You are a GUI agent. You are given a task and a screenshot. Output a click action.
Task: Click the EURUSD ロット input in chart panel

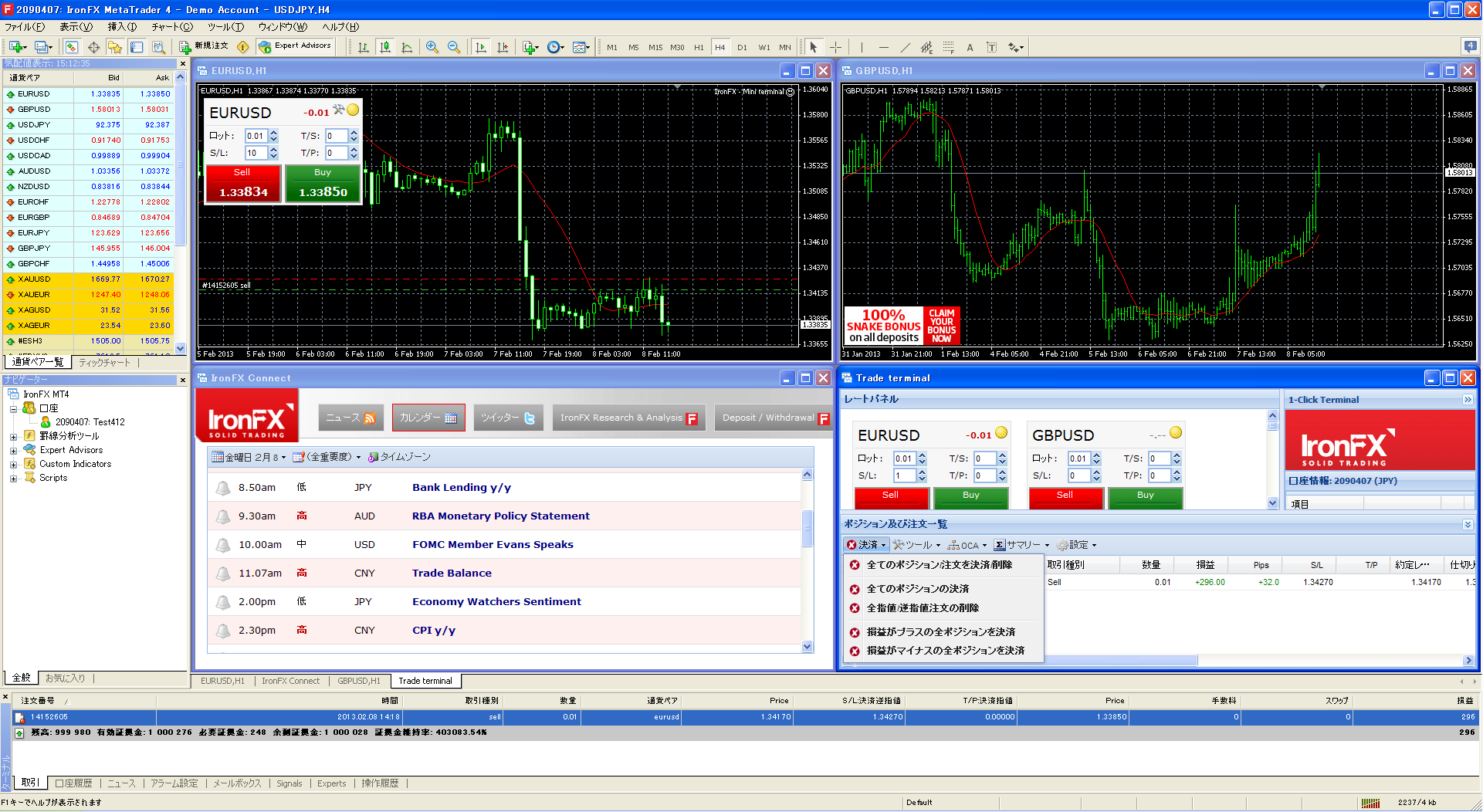tap(256, 136)
